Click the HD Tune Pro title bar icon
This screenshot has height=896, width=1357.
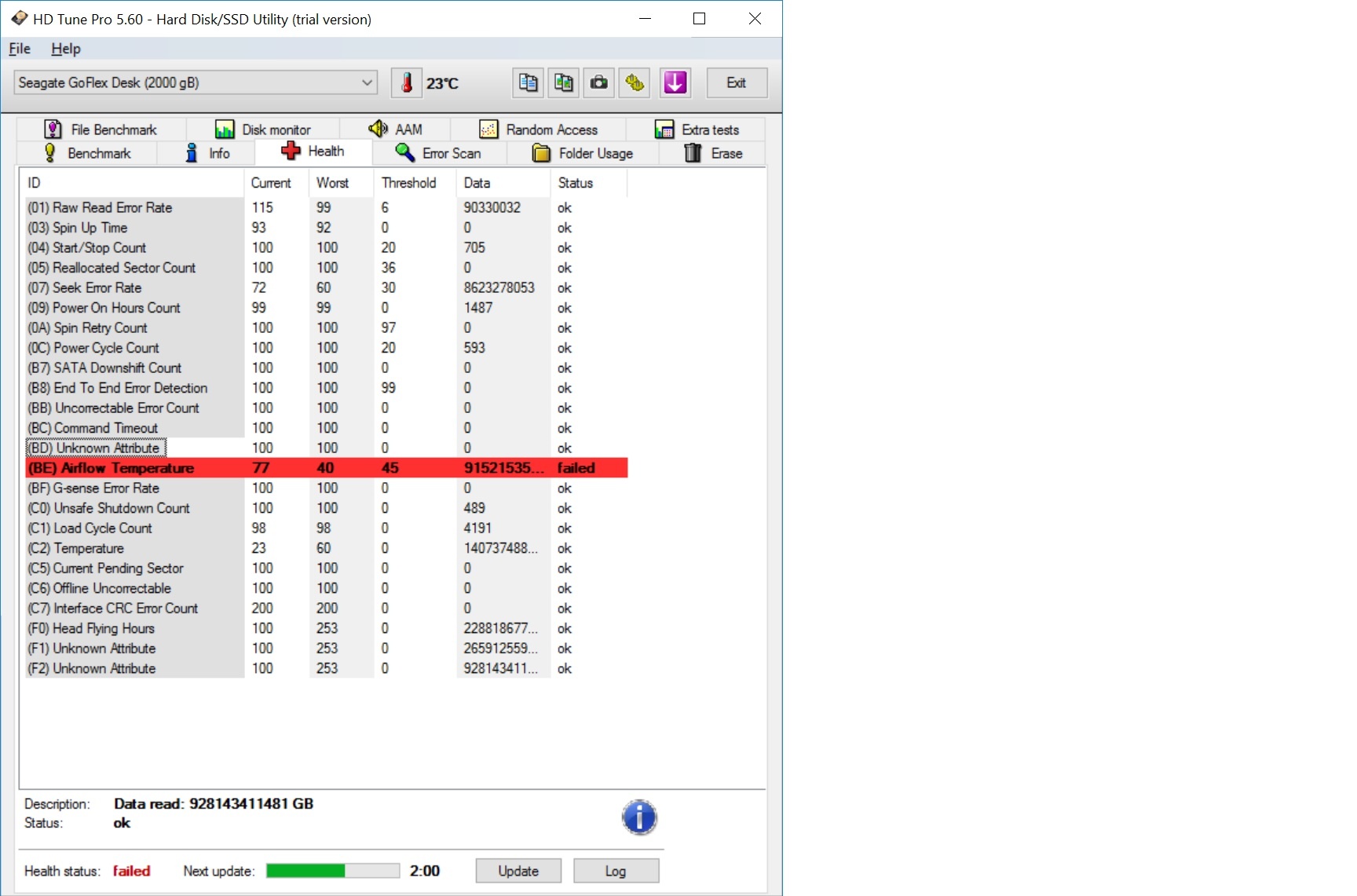[x=19, y=18]
